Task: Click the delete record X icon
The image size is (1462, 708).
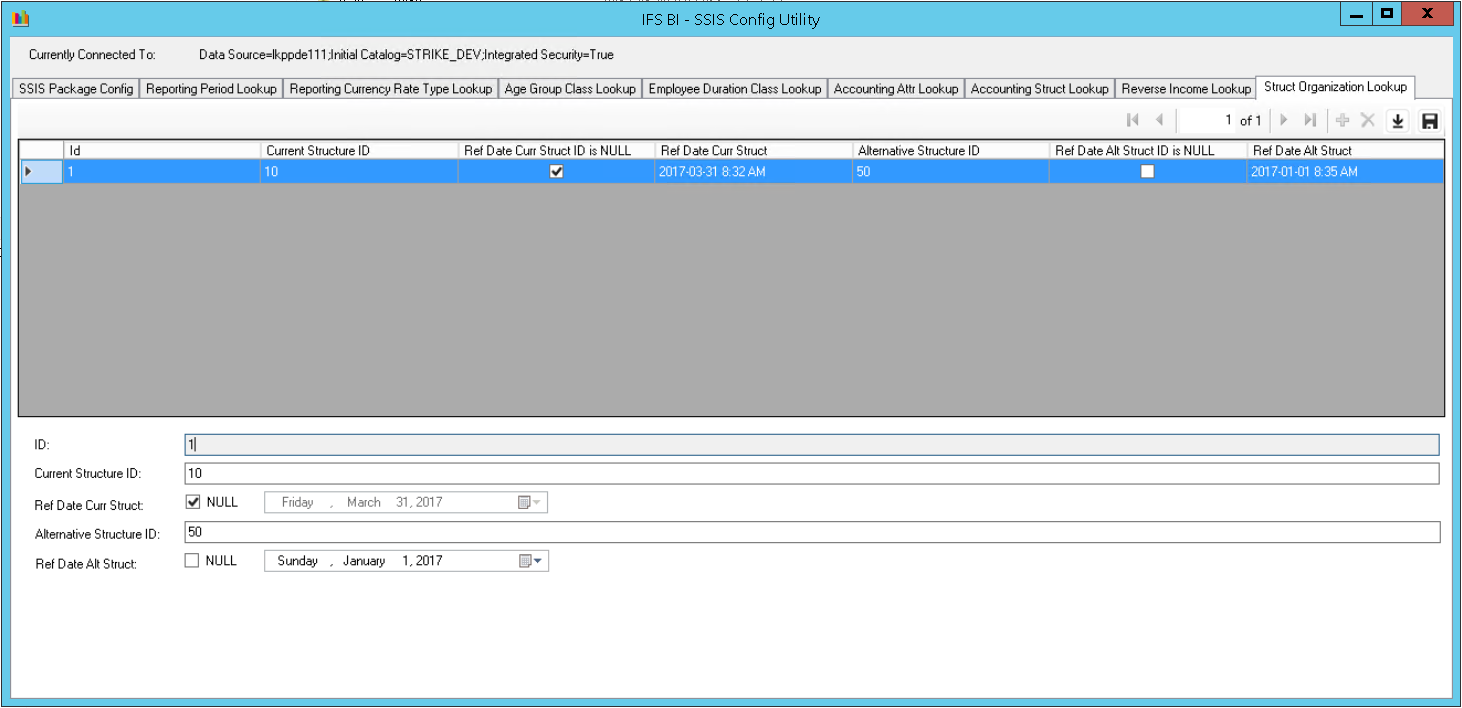Action: [x=1368, y=121]
